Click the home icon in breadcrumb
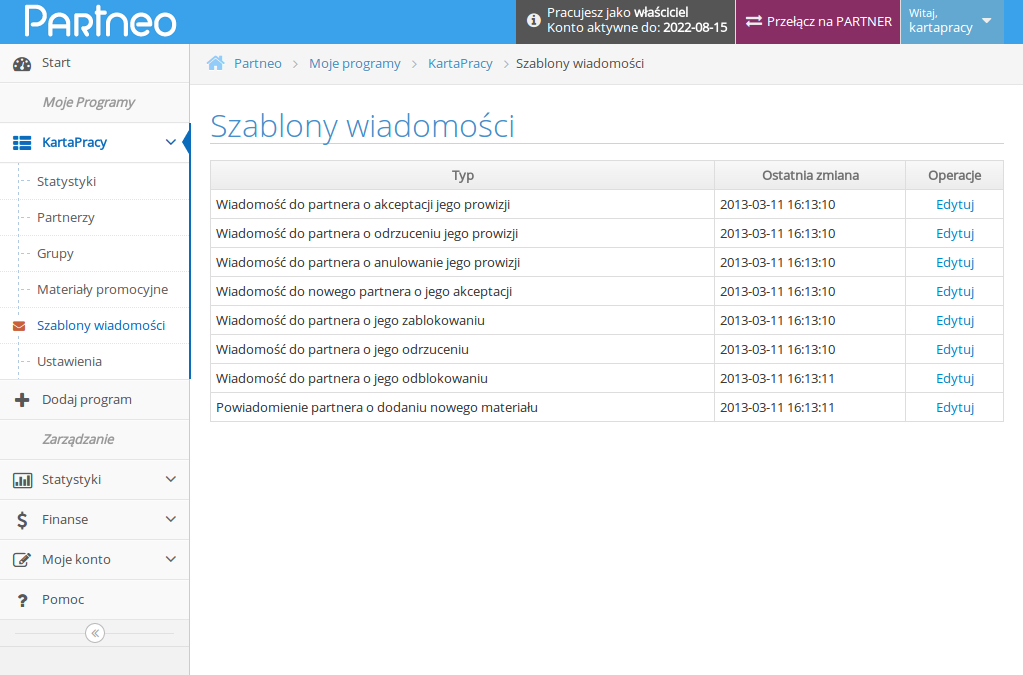1023x675 pixels. point(215,63)
